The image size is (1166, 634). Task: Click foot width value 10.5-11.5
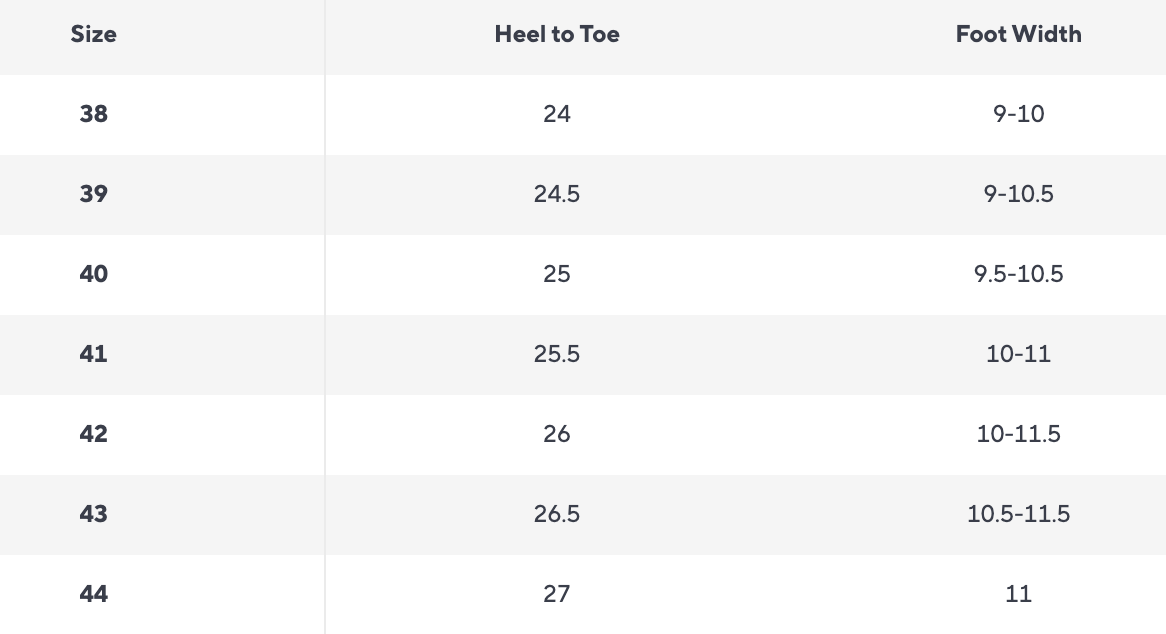[1018, 514]
